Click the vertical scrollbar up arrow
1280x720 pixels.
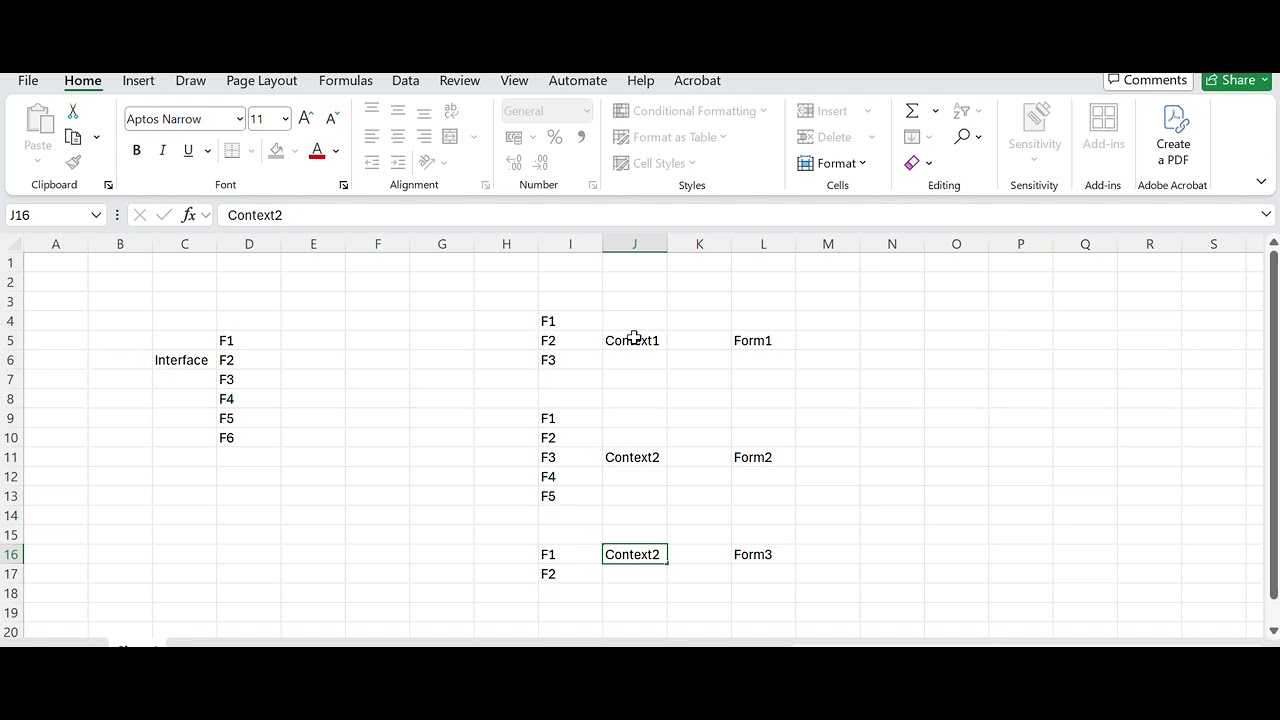click(x=1273, y=242)
